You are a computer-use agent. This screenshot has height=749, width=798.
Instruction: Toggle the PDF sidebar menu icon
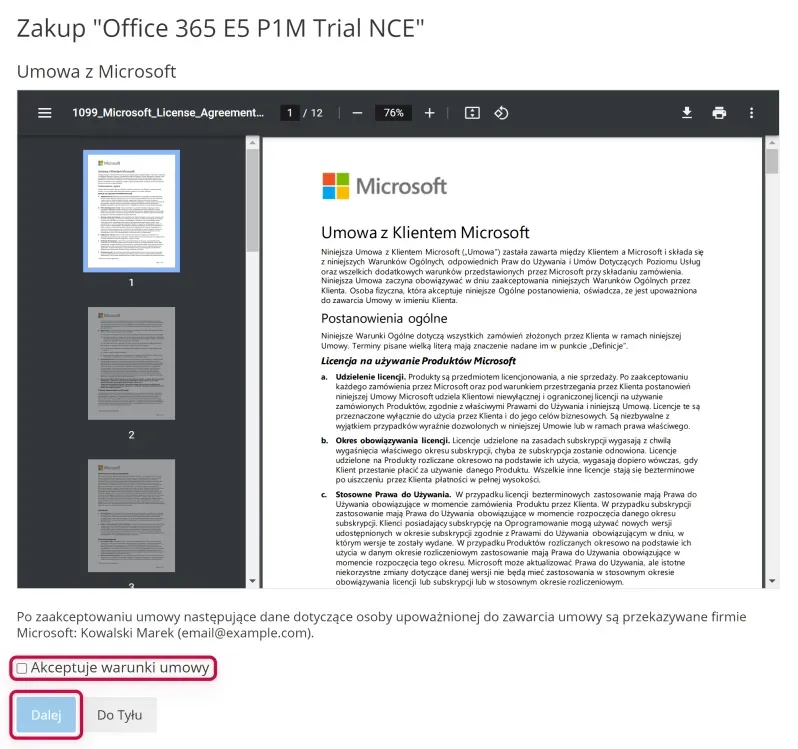pyautogui.click(x=45, y=113)
